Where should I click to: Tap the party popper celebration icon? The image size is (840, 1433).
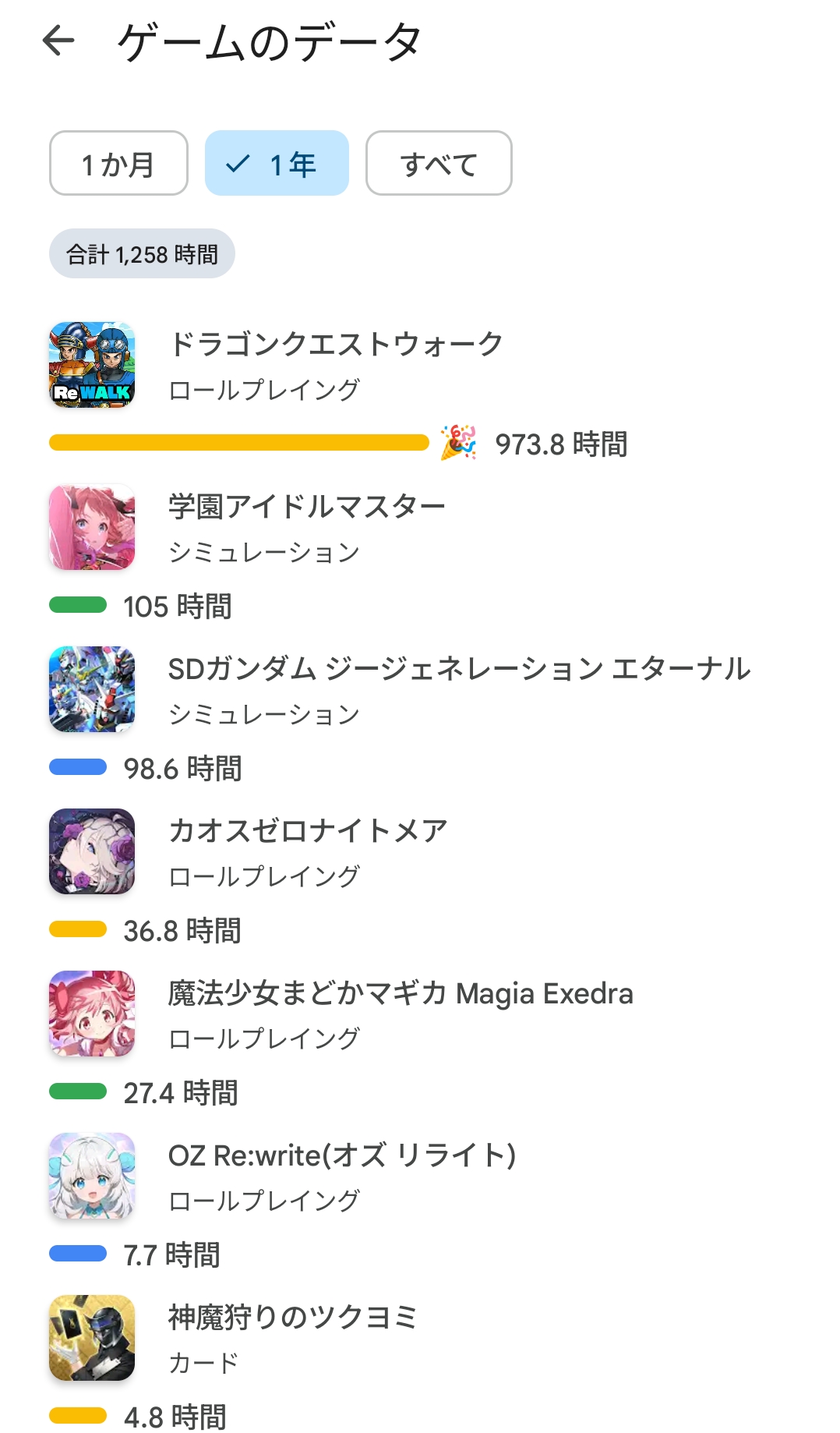coord(458,443)
